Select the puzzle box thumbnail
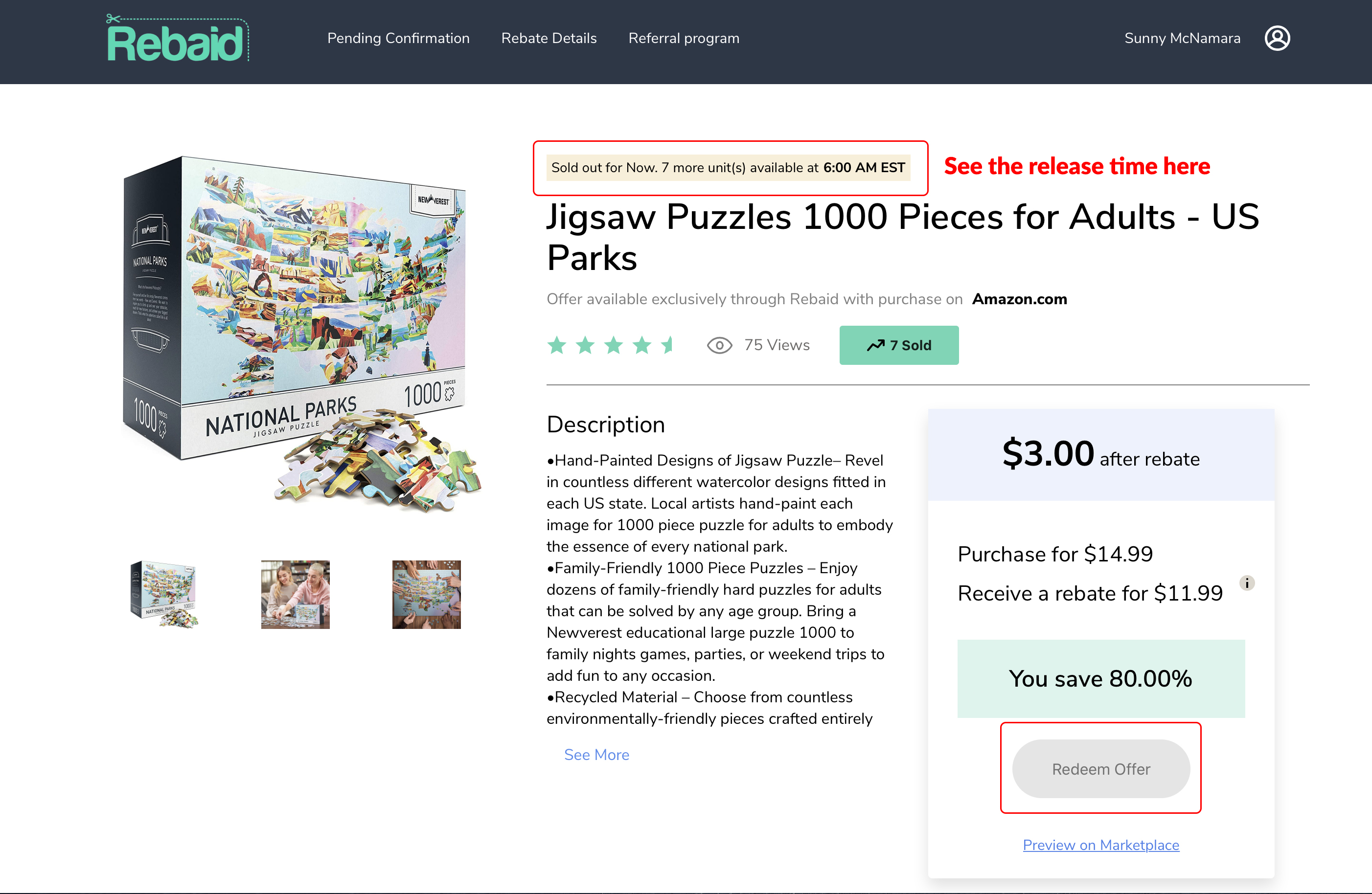The width and height of the screenshot is (1372, 894). tap(164, 595)
